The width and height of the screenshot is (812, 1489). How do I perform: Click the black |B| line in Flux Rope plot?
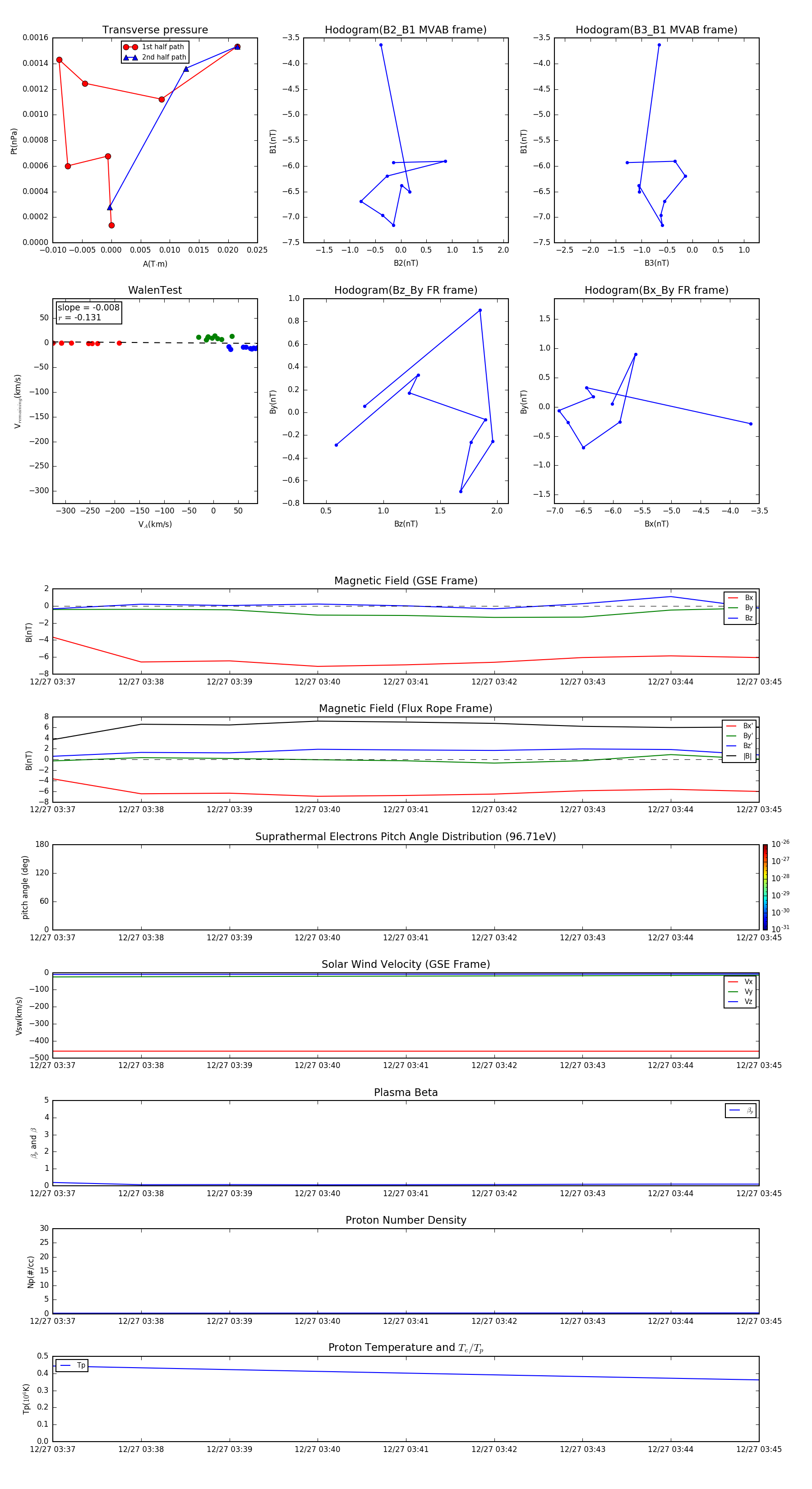(406, 722)
